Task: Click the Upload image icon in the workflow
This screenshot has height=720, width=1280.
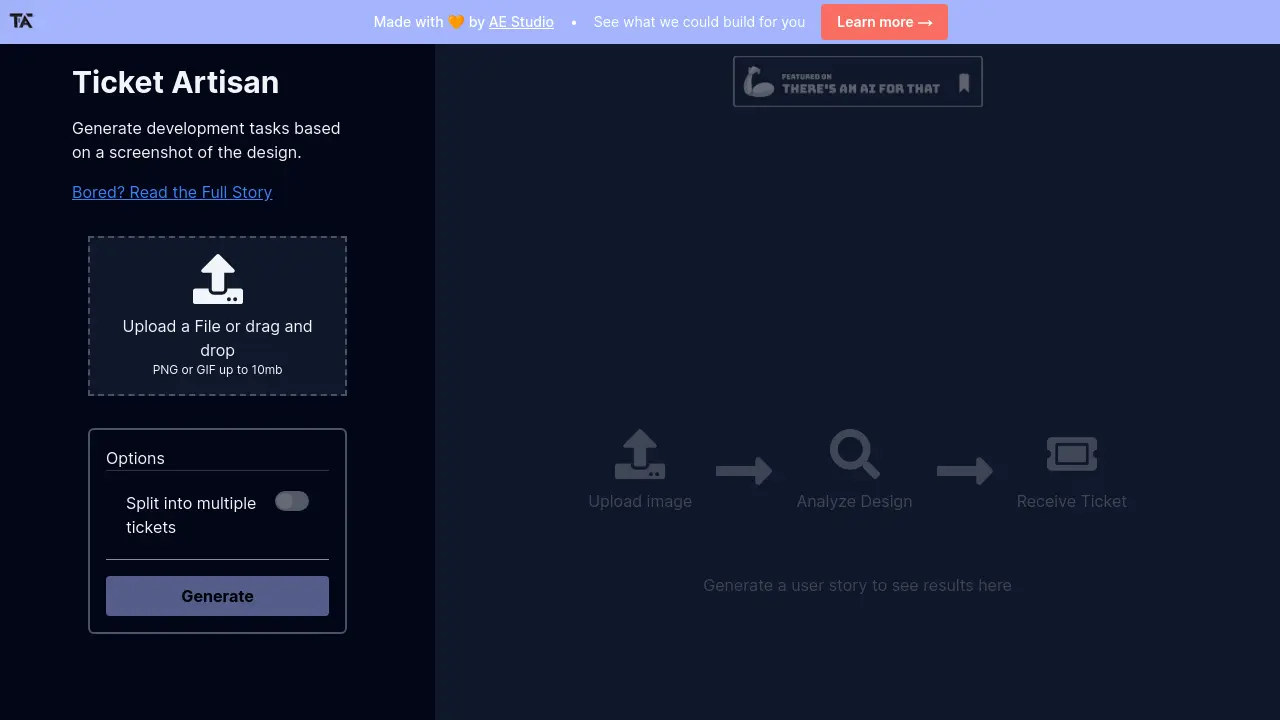Action: tap(640, 455)
